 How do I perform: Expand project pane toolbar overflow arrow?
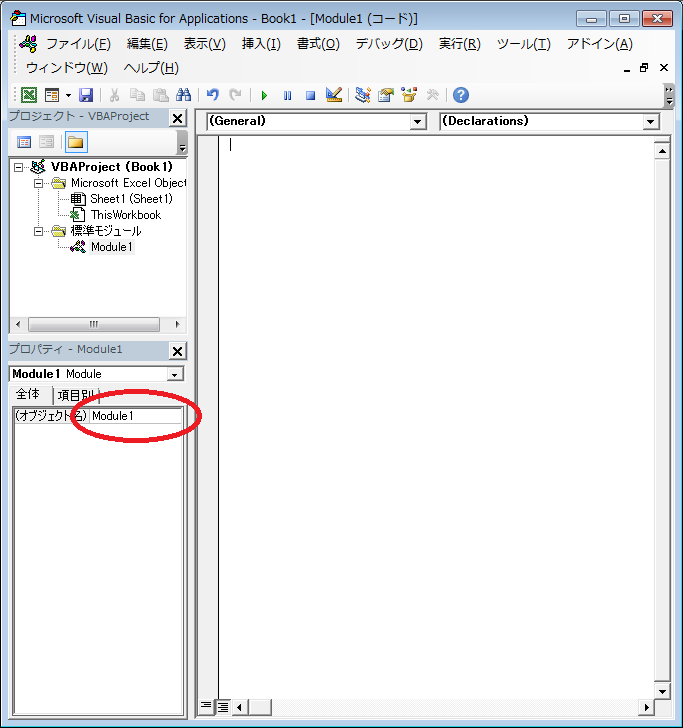coord(182,142)
